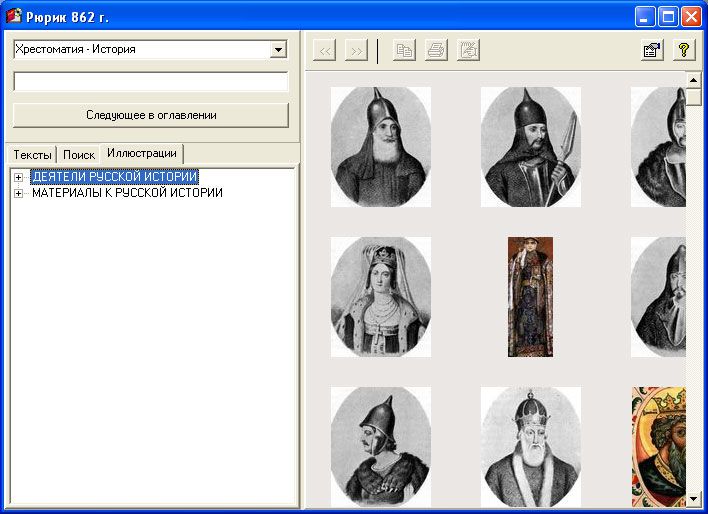Open help with the question mark icon

click(684, 50)
